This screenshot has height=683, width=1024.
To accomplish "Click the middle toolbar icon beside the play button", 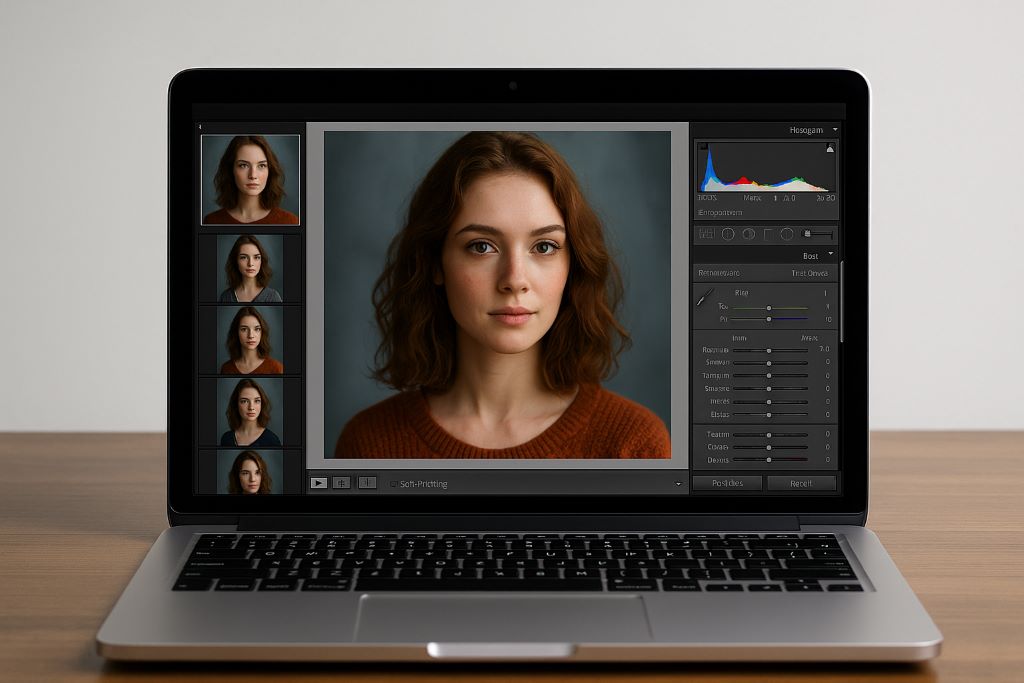I will 342,483.
